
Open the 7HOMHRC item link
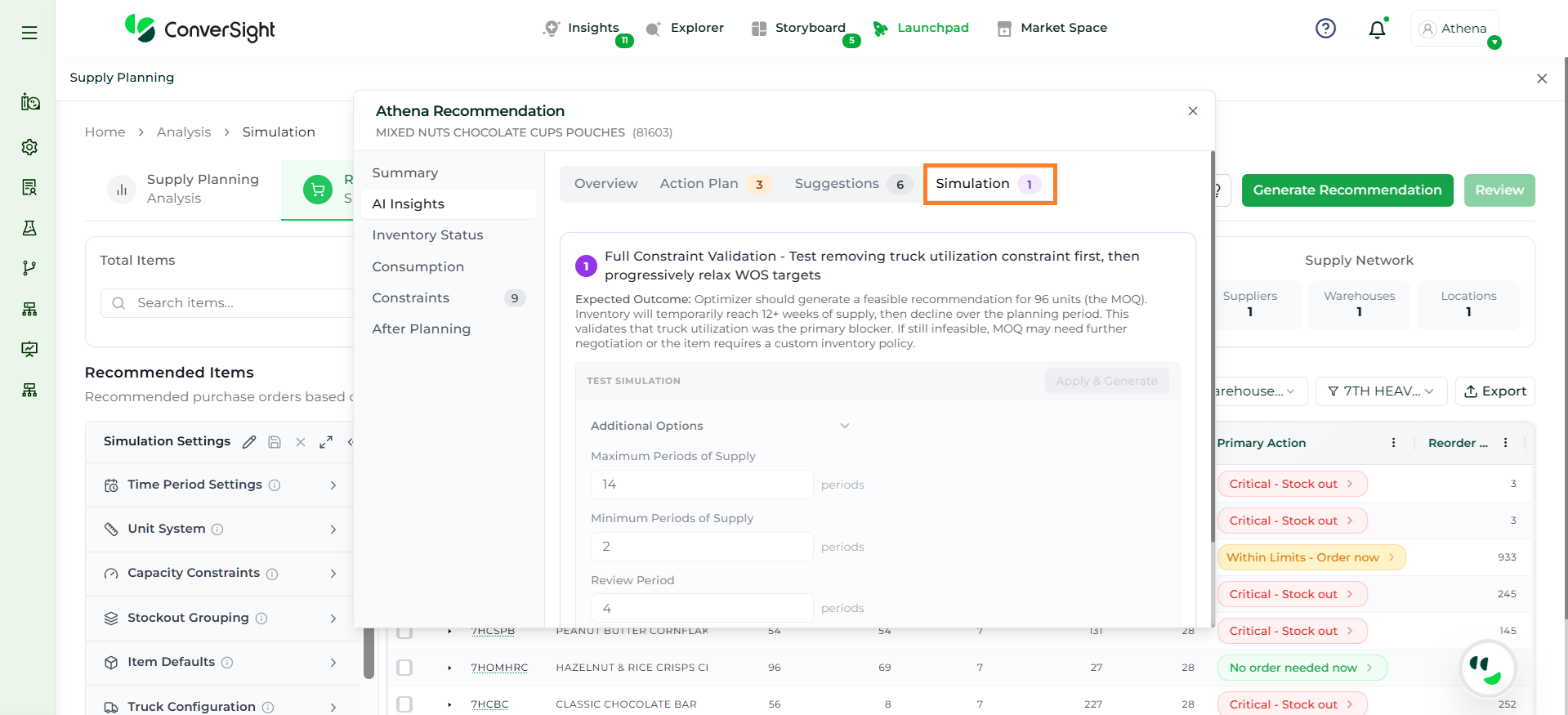point(499,668)
